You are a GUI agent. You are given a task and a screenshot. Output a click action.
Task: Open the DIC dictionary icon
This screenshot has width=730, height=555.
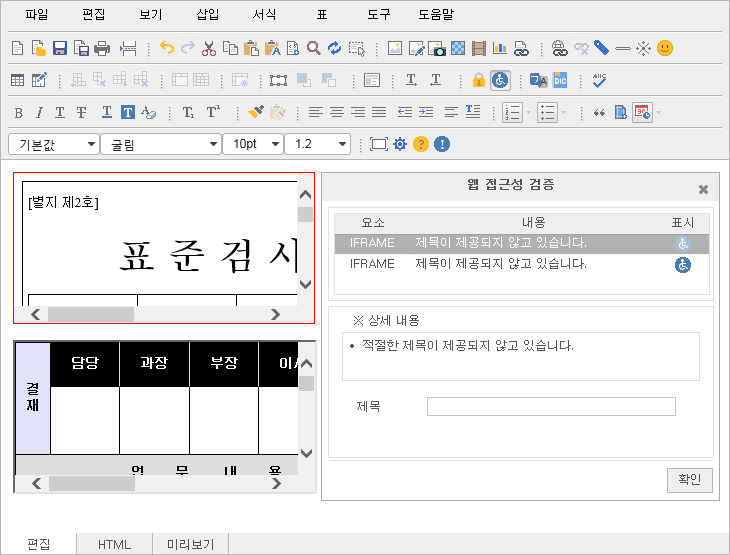[560, 80]
